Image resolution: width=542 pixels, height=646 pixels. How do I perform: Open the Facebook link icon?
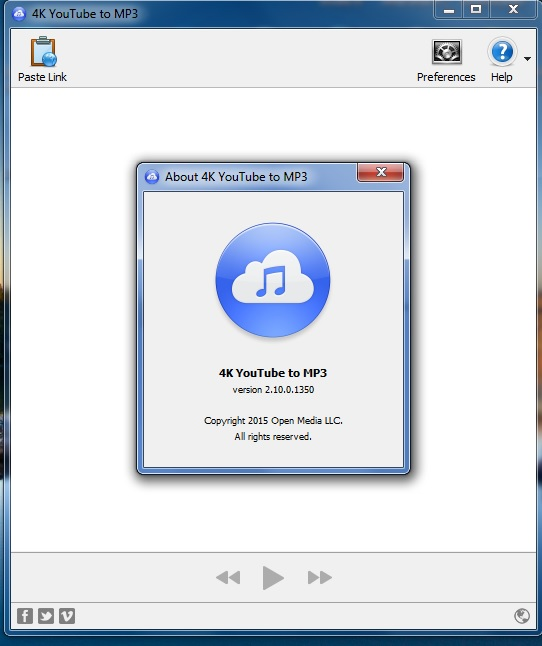click(25, 616)
